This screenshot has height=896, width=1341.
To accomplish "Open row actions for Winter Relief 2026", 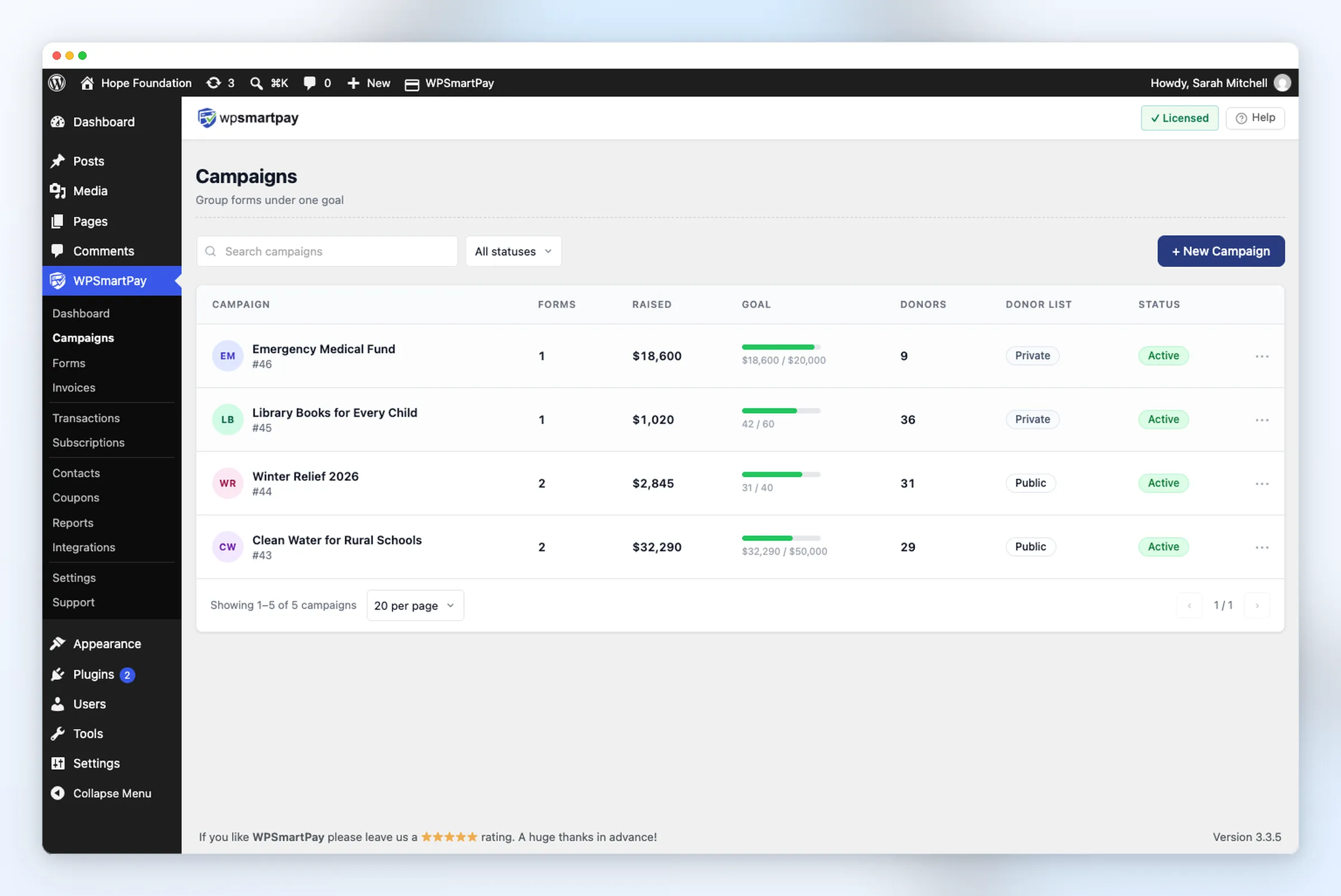I will tap(1262, 483).
